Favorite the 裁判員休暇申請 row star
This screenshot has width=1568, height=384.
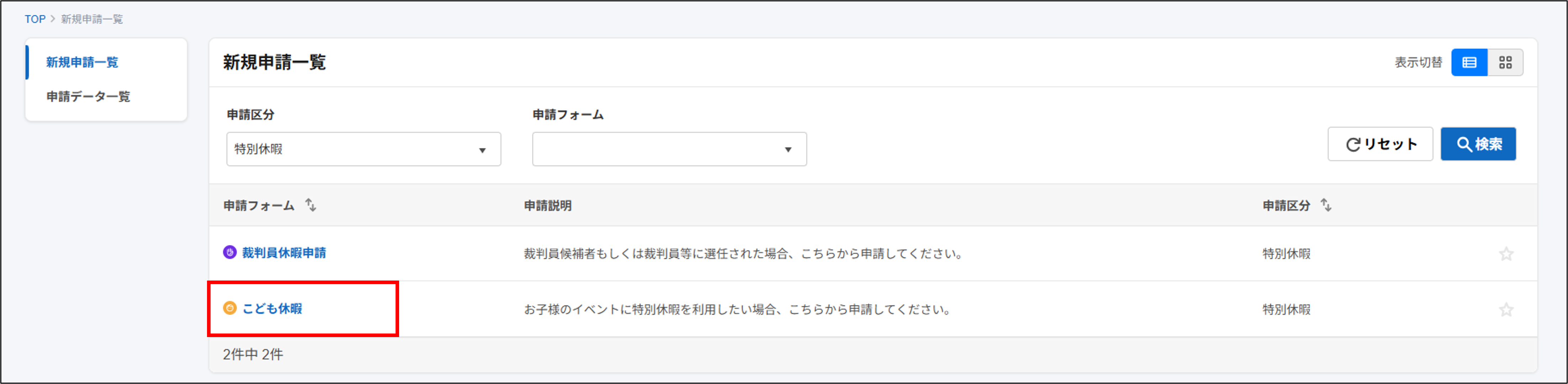(1506, 254)
